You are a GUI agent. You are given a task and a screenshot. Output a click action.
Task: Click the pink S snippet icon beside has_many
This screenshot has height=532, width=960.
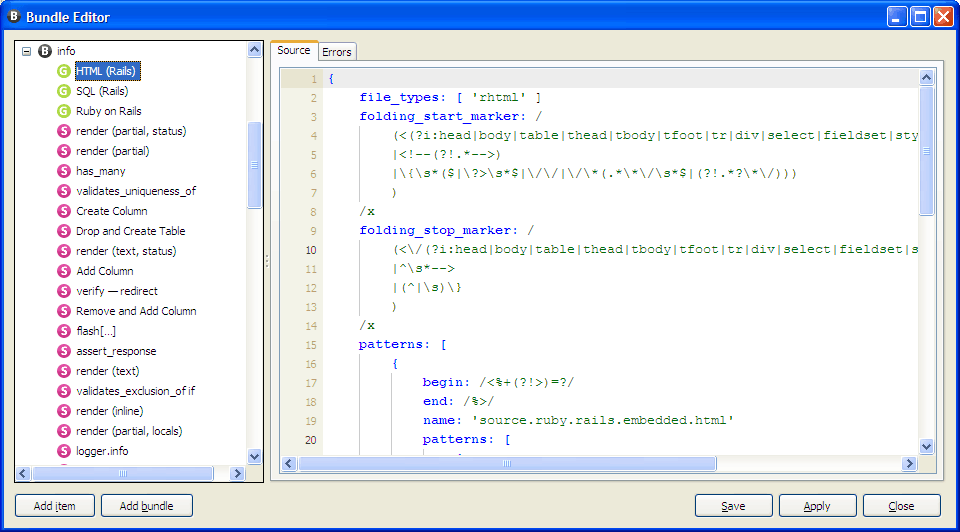(x=64, y=171)
